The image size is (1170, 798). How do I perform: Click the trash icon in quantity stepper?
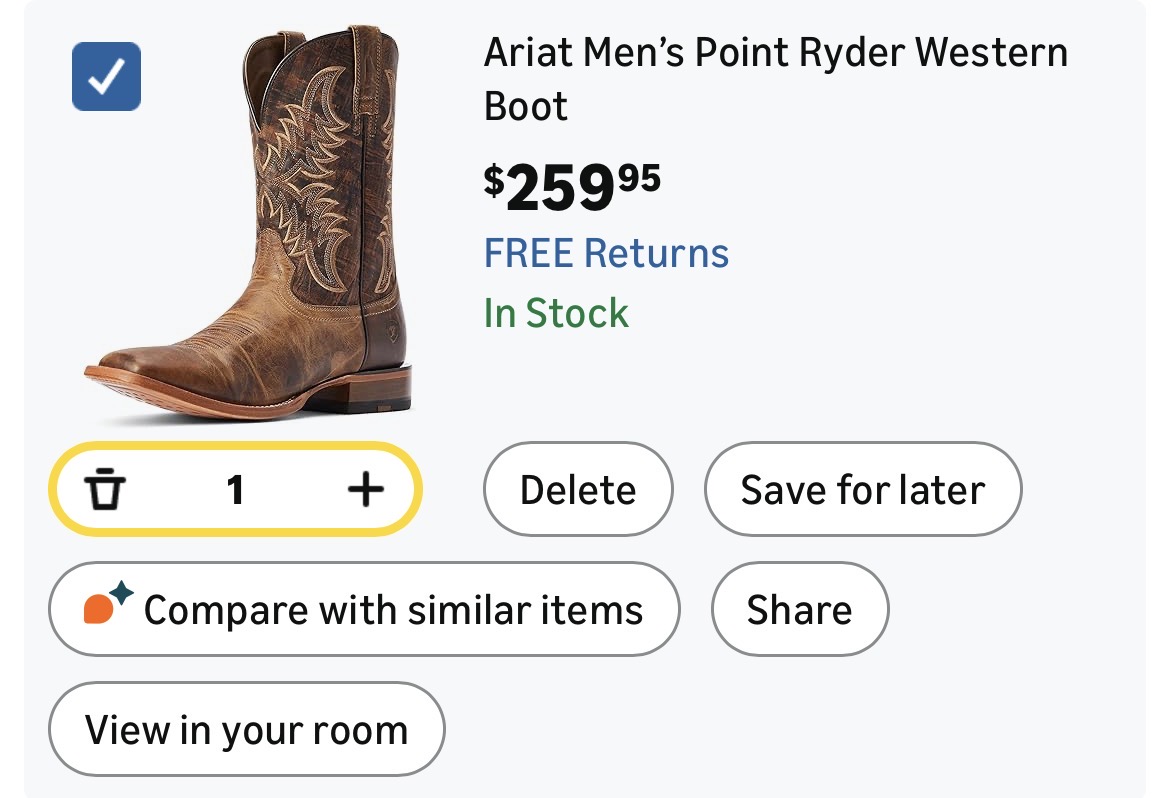click(105, 490)
